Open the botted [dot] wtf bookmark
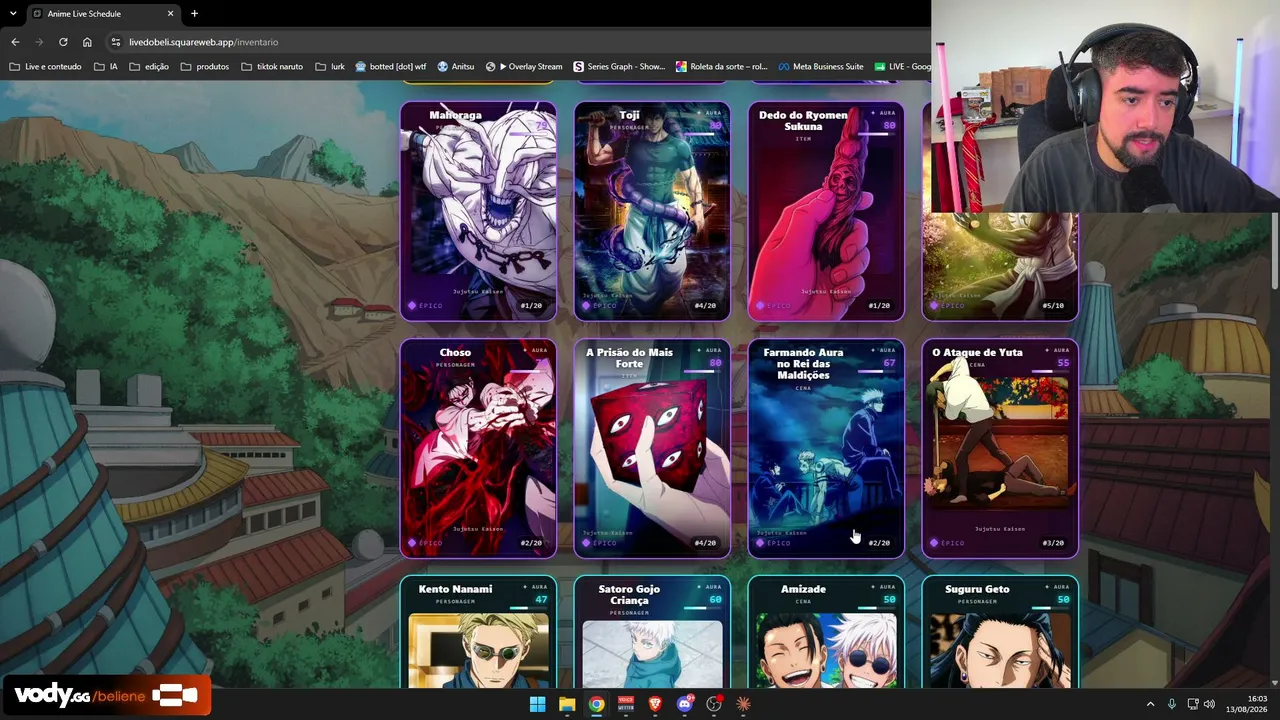1280x720 pixels. (390, 67)
